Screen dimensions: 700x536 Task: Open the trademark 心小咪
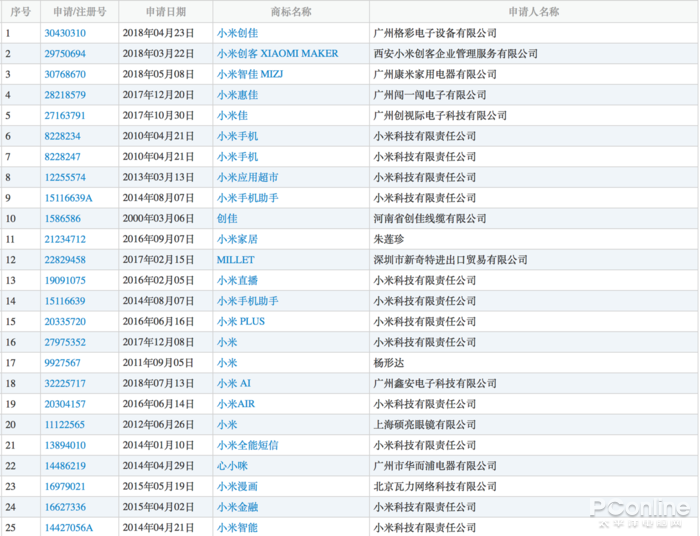(x=232, y=466)
